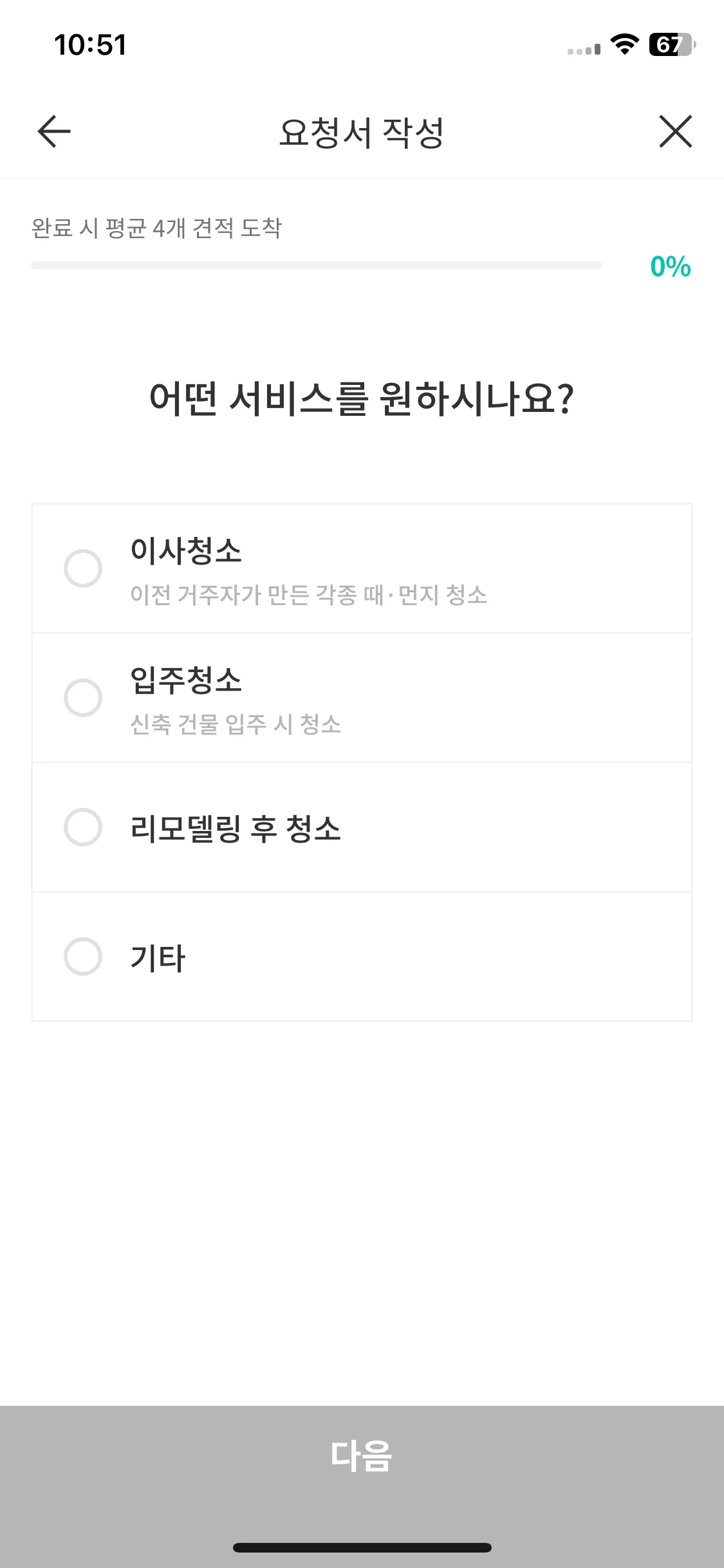Tap the cellular signal icon
Image resolution: width=724 pixels, height=1568 pixels.
(x=584, y=49)
